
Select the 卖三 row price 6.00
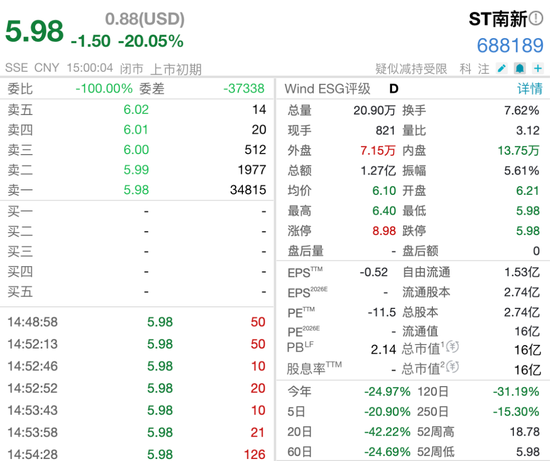tap(136, 149)
